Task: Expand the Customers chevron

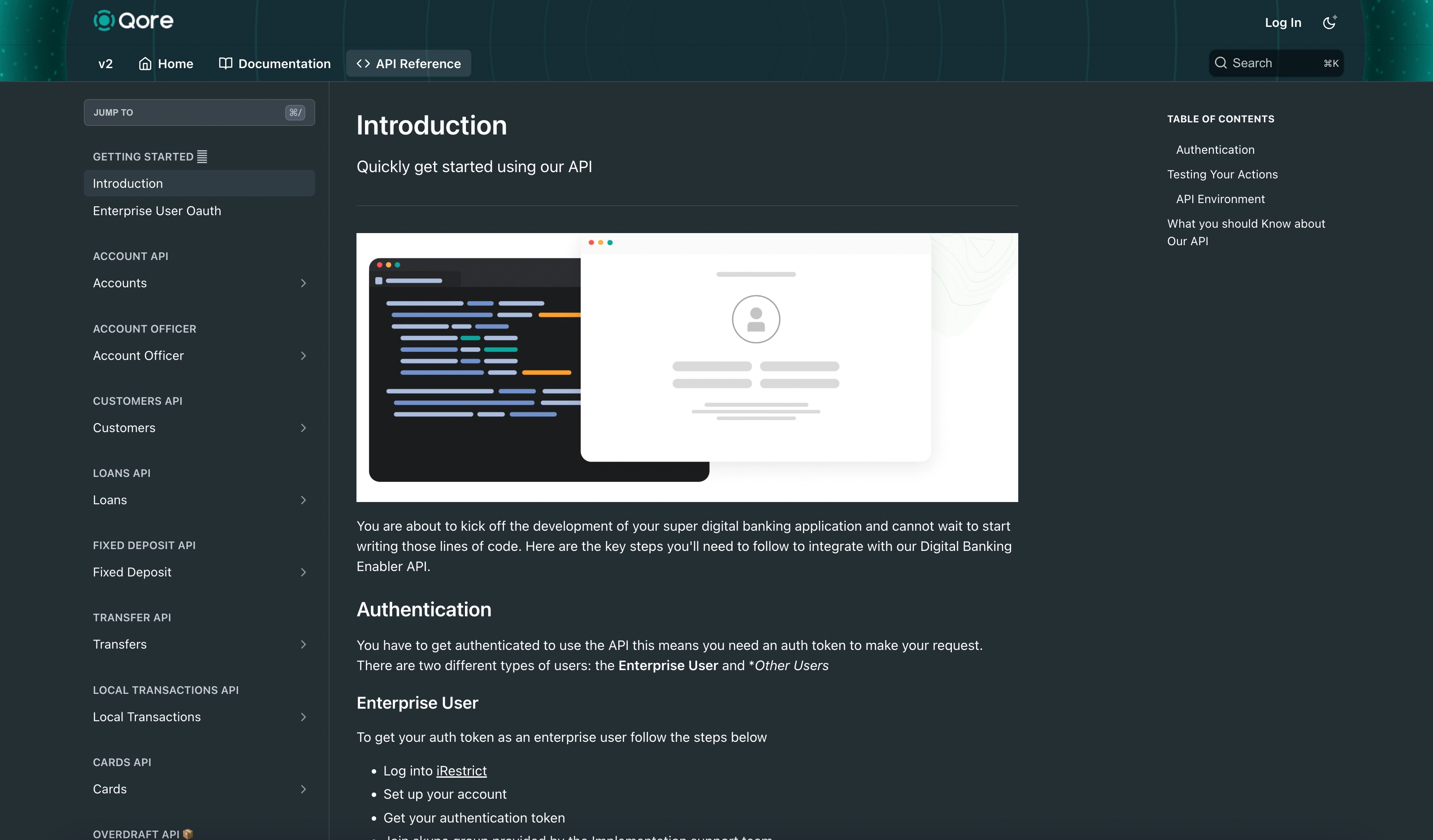Action: pyautogui.click(x=303, y=428)
